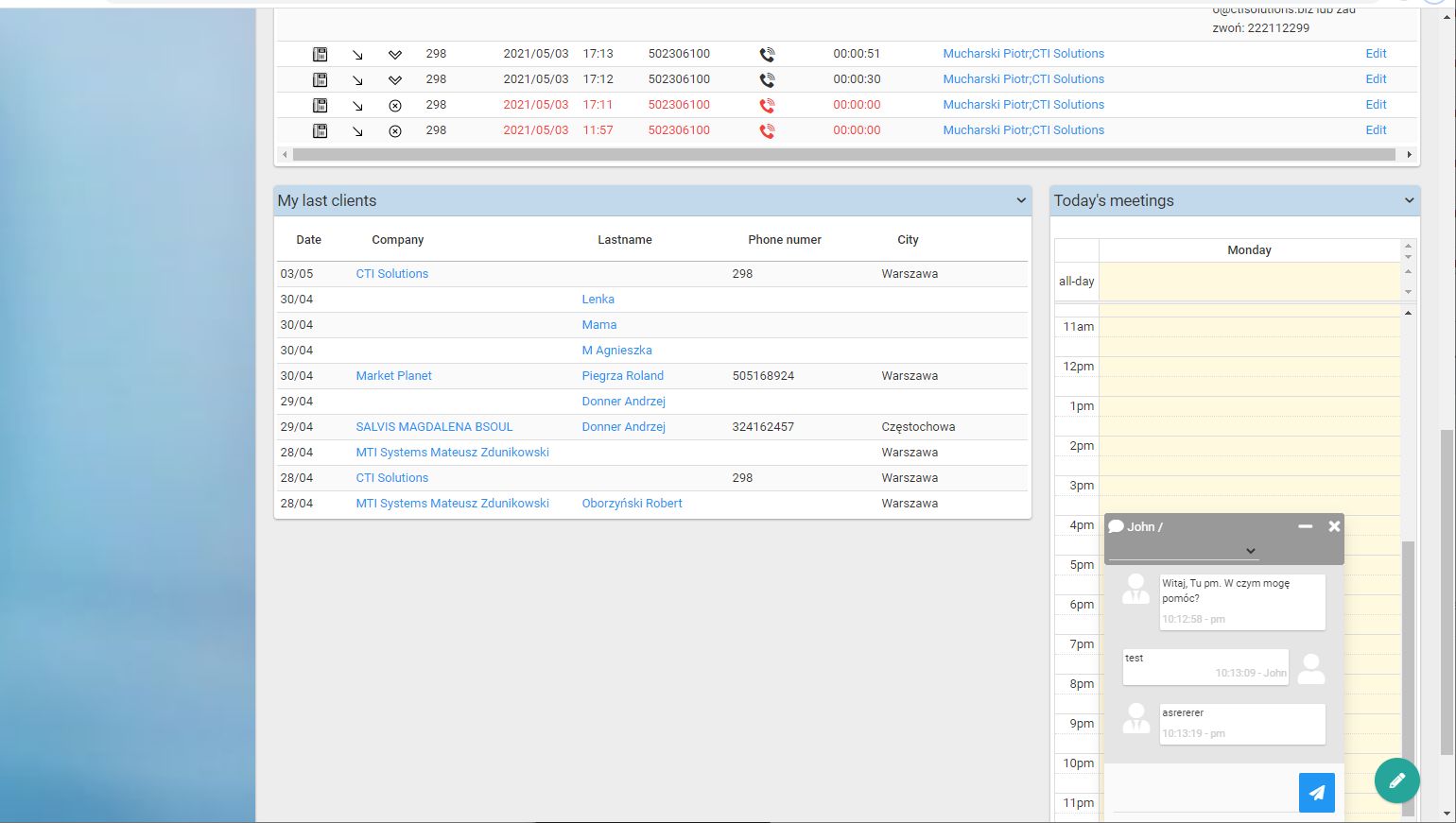Click black phone icon in the 17:13 row
The height and width of the screenshot is (823, 1456).
click(x=767, y=55)
